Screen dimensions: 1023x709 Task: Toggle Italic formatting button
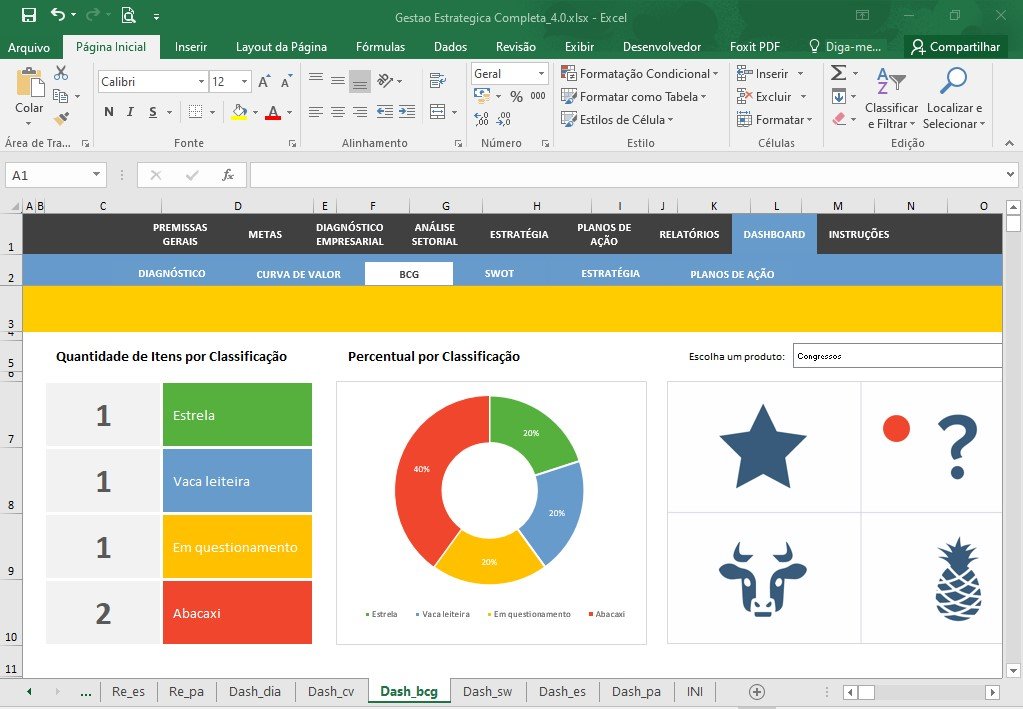click(130, 112)
